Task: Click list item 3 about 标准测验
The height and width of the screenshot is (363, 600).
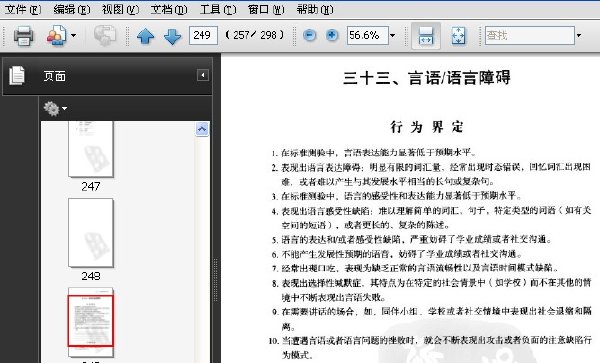Action: 396,196
